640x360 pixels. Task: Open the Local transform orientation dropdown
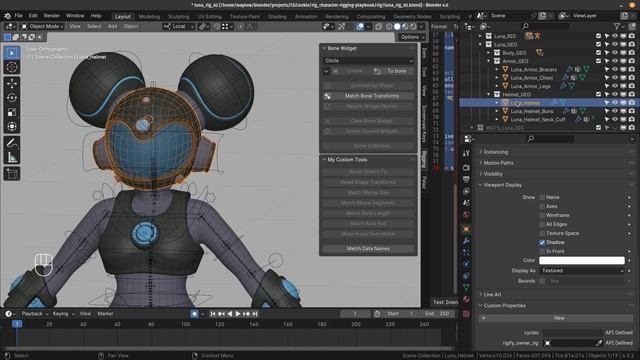(179, 27)
